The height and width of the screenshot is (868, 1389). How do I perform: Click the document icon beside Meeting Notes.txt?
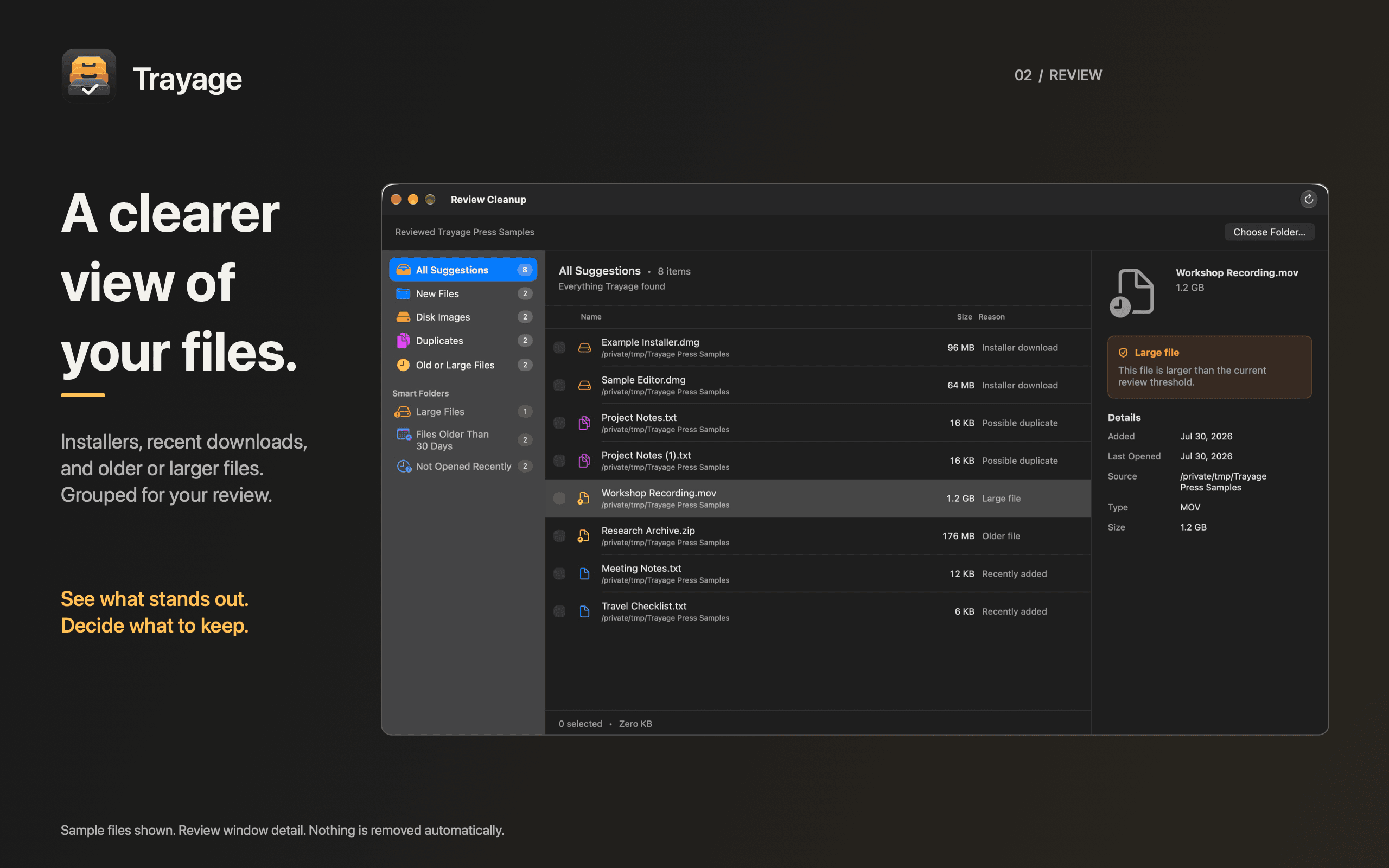[584, 573]
